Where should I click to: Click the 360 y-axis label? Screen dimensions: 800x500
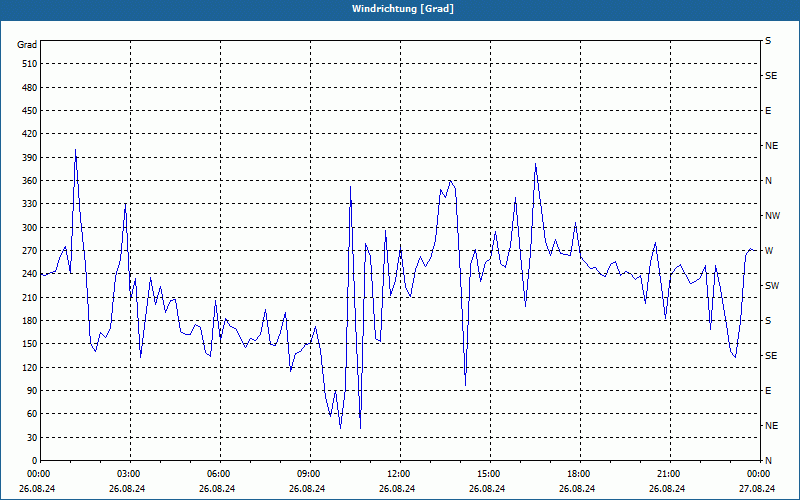[30, 181]
